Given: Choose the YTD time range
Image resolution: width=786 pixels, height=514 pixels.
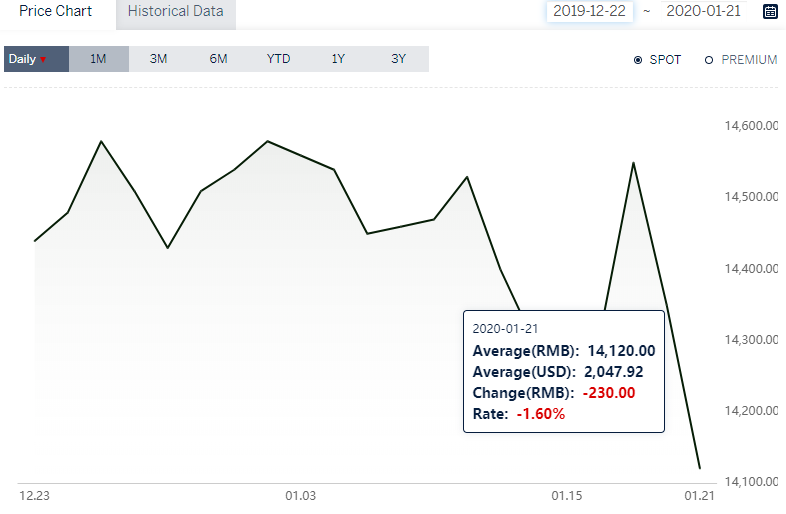Looking at the screenshot, I should click(x=279, y=59).
